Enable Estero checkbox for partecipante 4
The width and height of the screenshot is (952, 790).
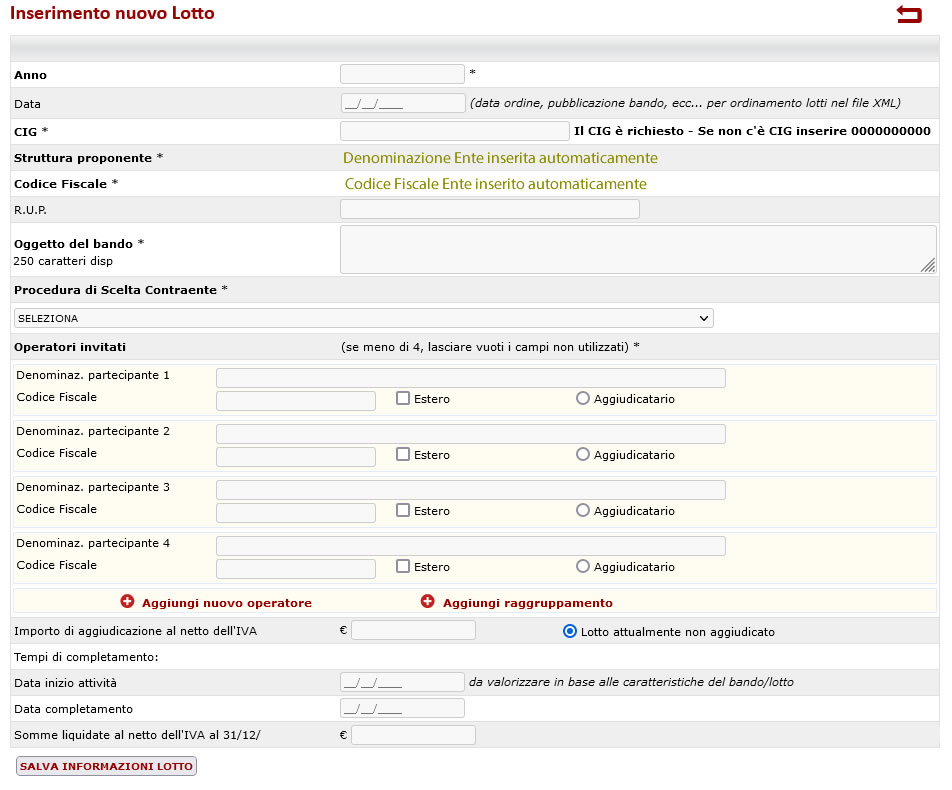(403, 566)
